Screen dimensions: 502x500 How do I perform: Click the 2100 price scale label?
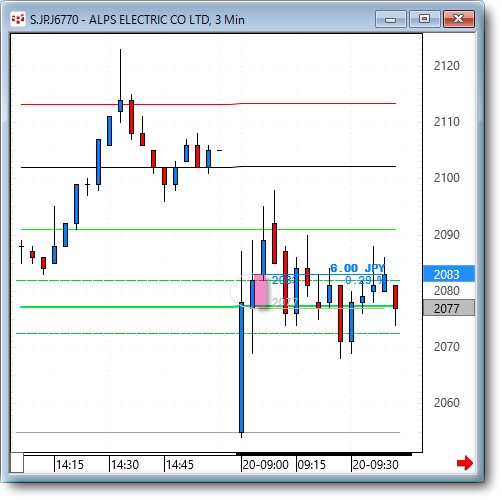pyautogui.click(x=446, y=178)
